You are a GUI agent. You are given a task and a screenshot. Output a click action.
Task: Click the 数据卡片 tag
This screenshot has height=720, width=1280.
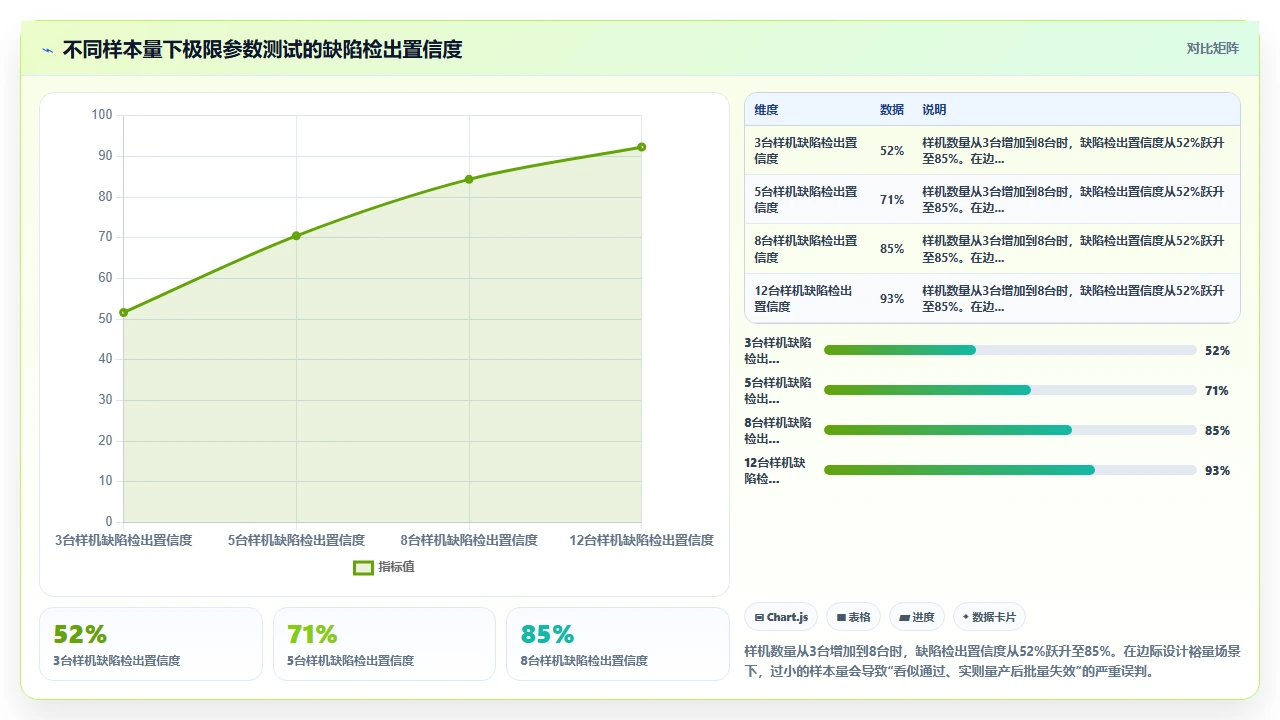(989, 617)
